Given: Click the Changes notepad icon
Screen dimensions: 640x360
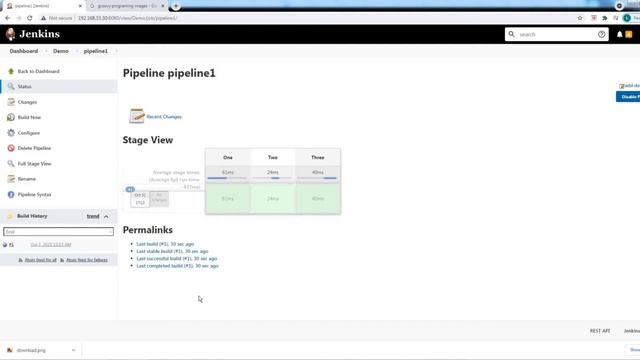Looking at the screenshot, I should click(11, 102).
